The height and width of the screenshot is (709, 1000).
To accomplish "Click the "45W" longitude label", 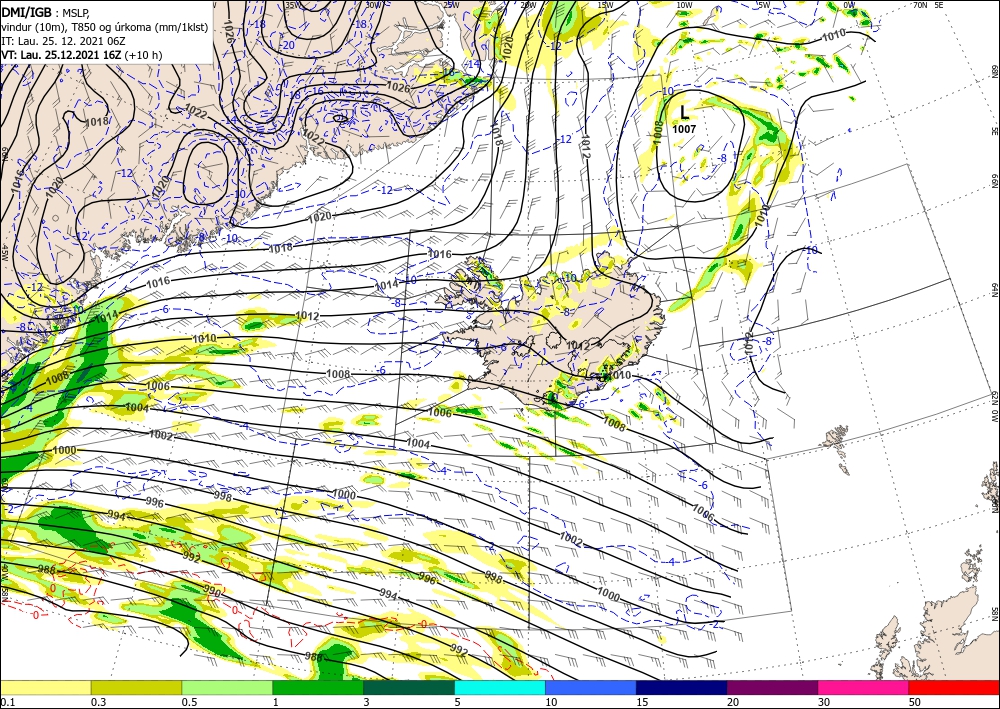I will 4,253.
